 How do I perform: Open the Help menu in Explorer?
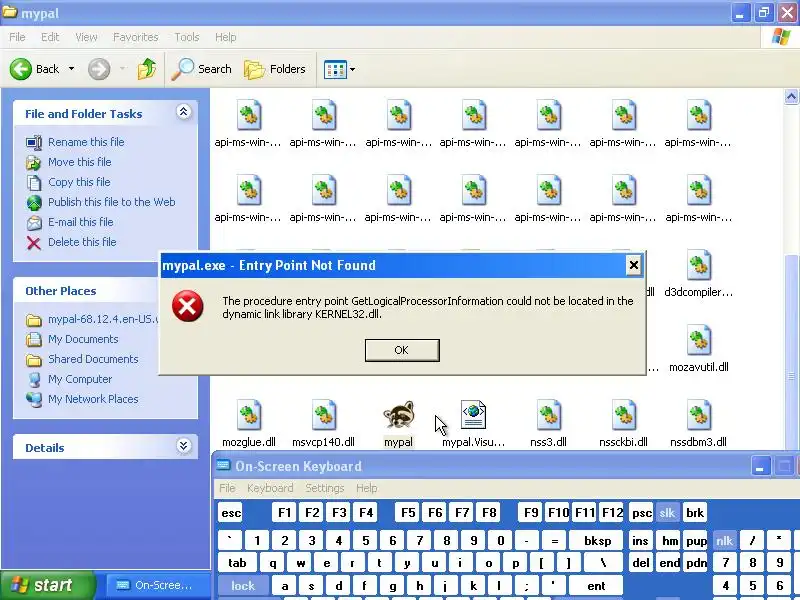click(x=226, y=37)
